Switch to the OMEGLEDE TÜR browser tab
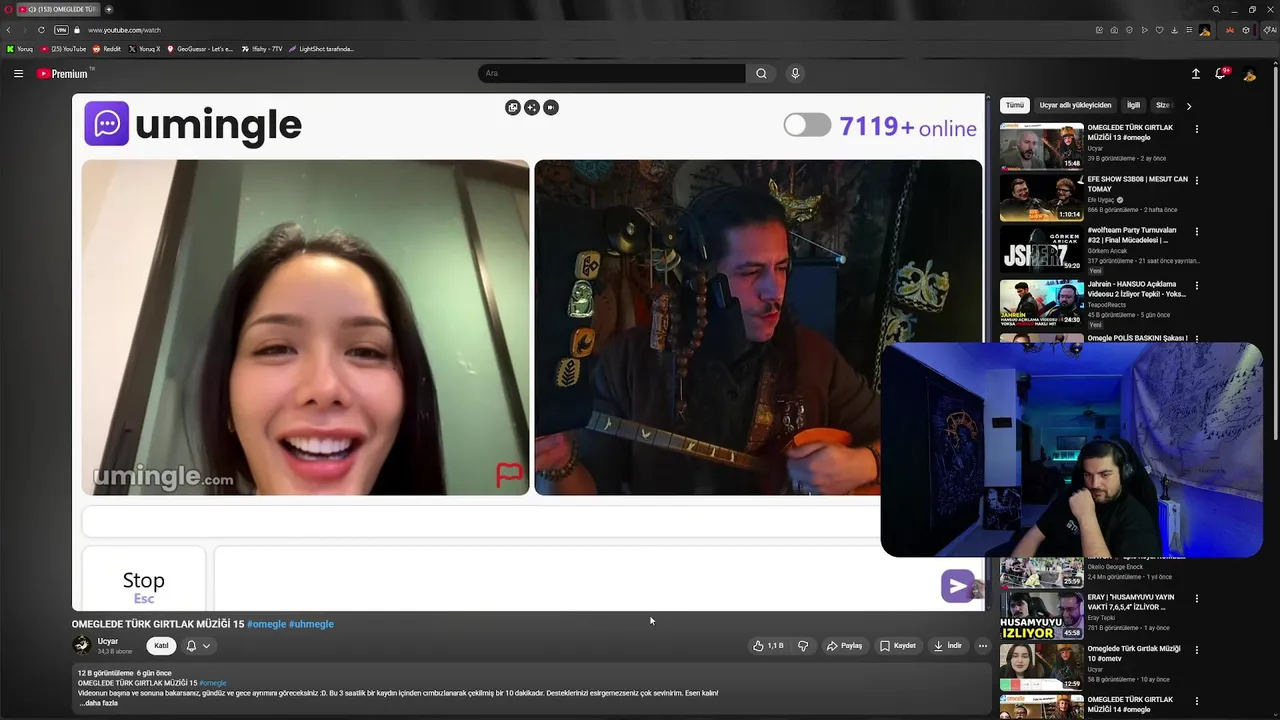This screenshot has height=720, width=1280. click(x=58, y=9)
